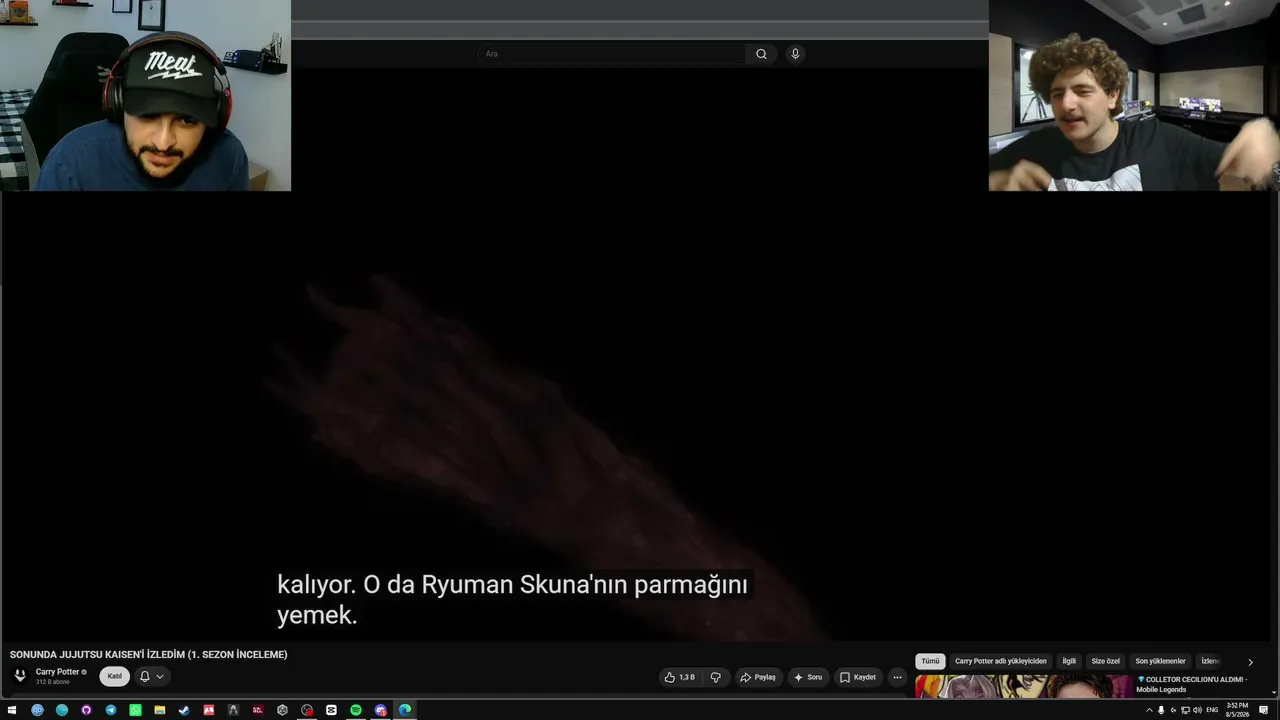
Task: Switch the ENG input language indicator
Action: pos(1213,710)
